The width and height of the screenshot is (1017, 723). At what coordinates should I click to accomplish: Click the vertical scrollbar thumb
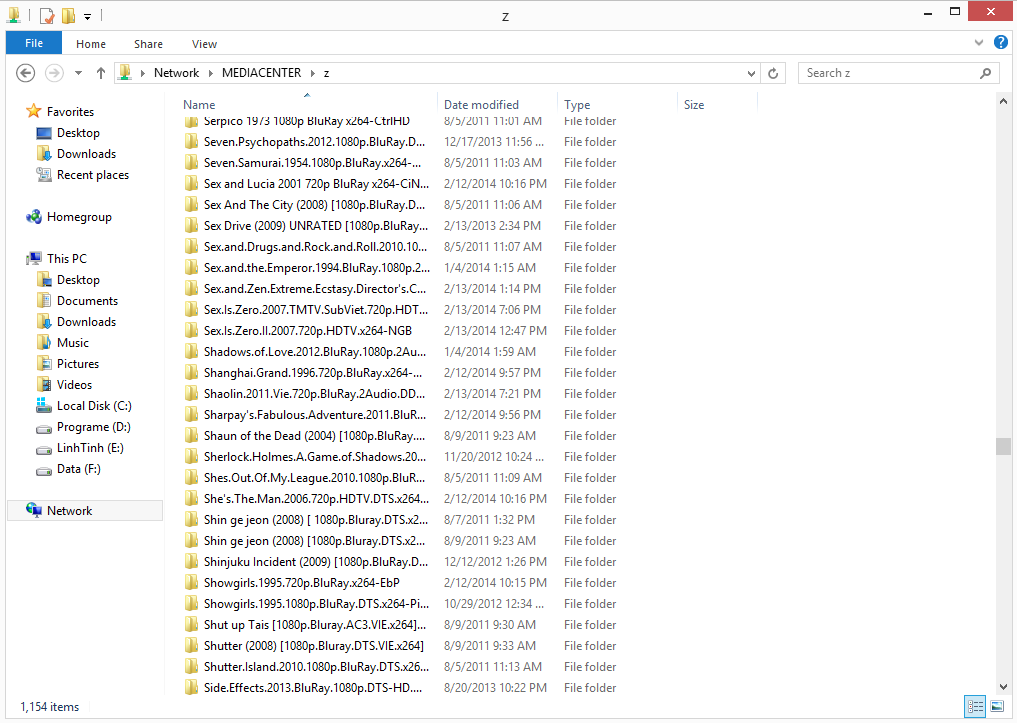1003,447
